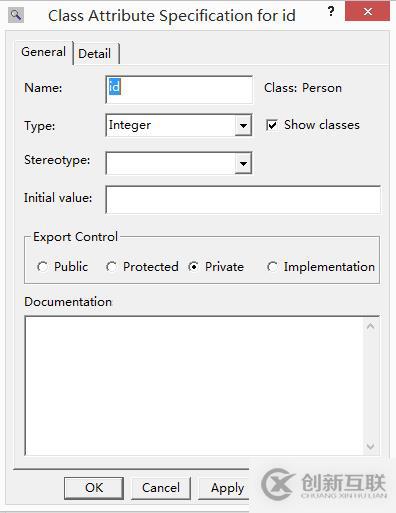Screen dimensions: 396x513
Task: Expand the Stereotype dropdown arrow
Action: (x=243, y=163)
